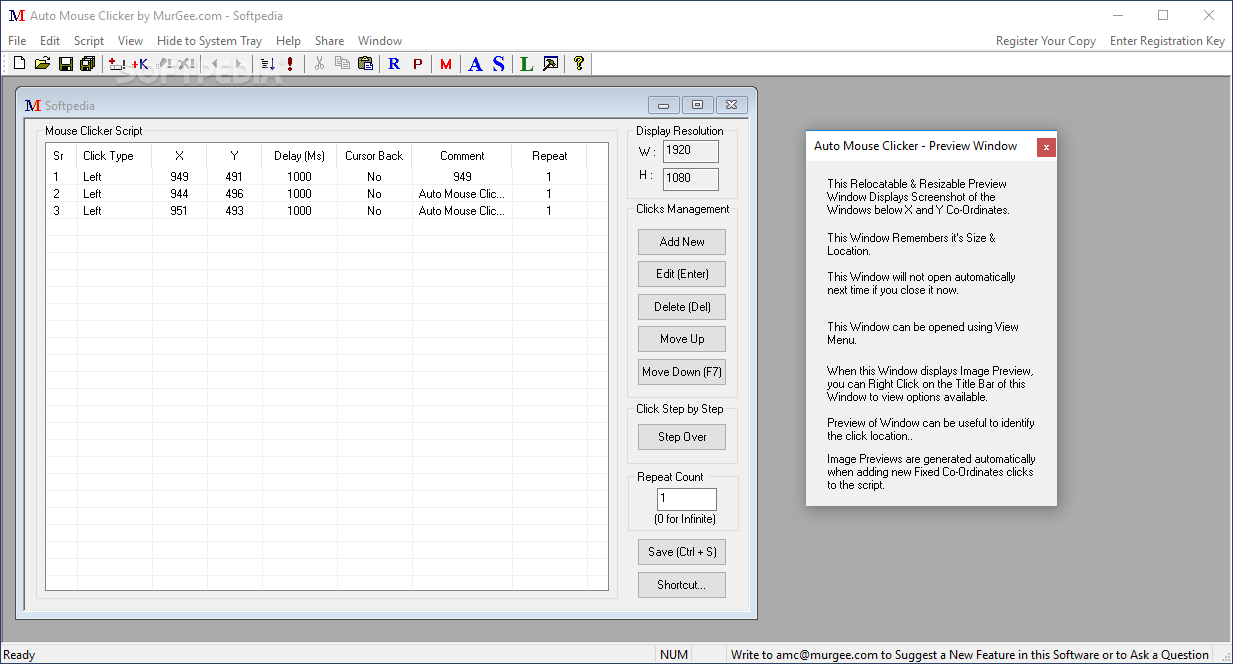The image size is (1233, 664).
Task: Click the M icon in Softpedia window title
Action: 32,105
